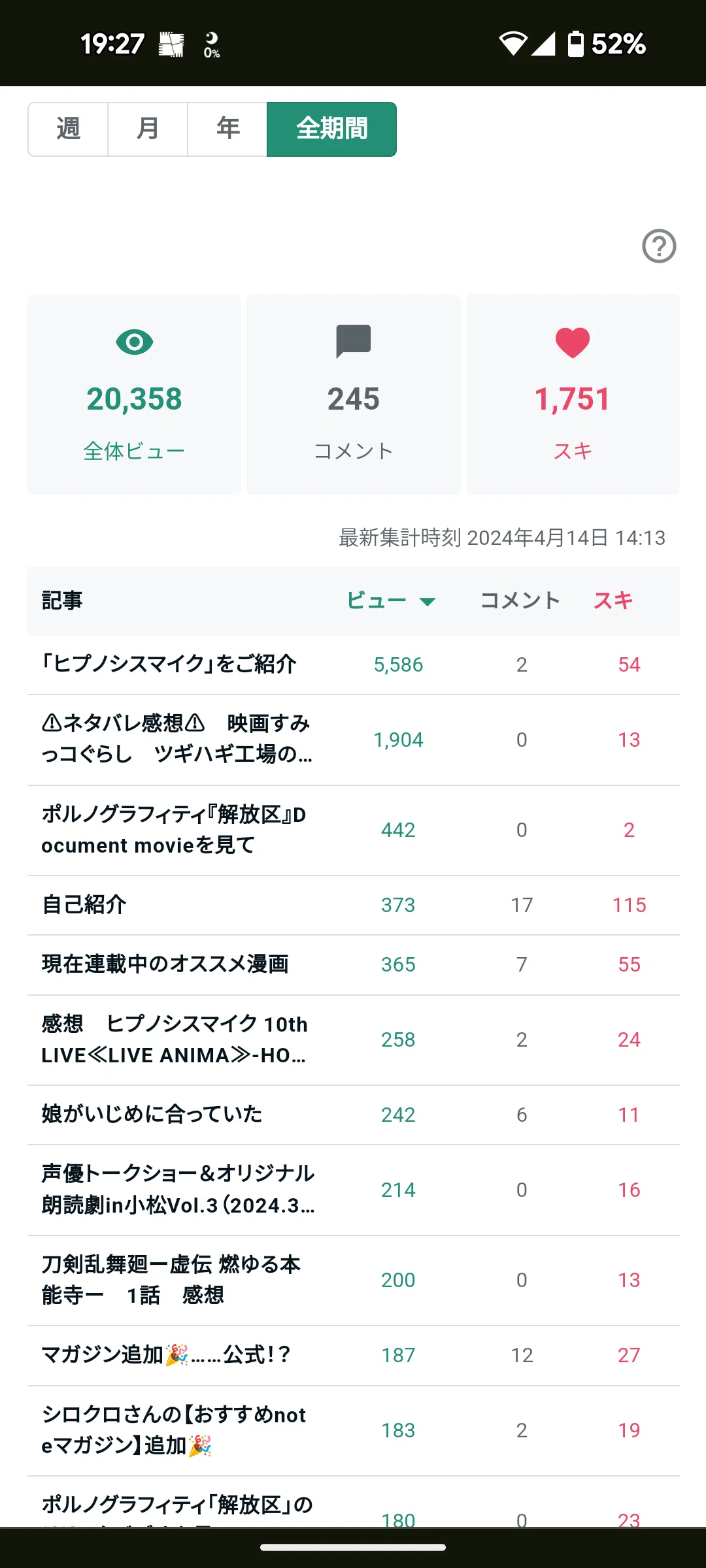The height and width of the screenshot is (1568, 706).
Task: Open the 娘がいじめに合っていた article
Action: click(x=354, y=1115)
